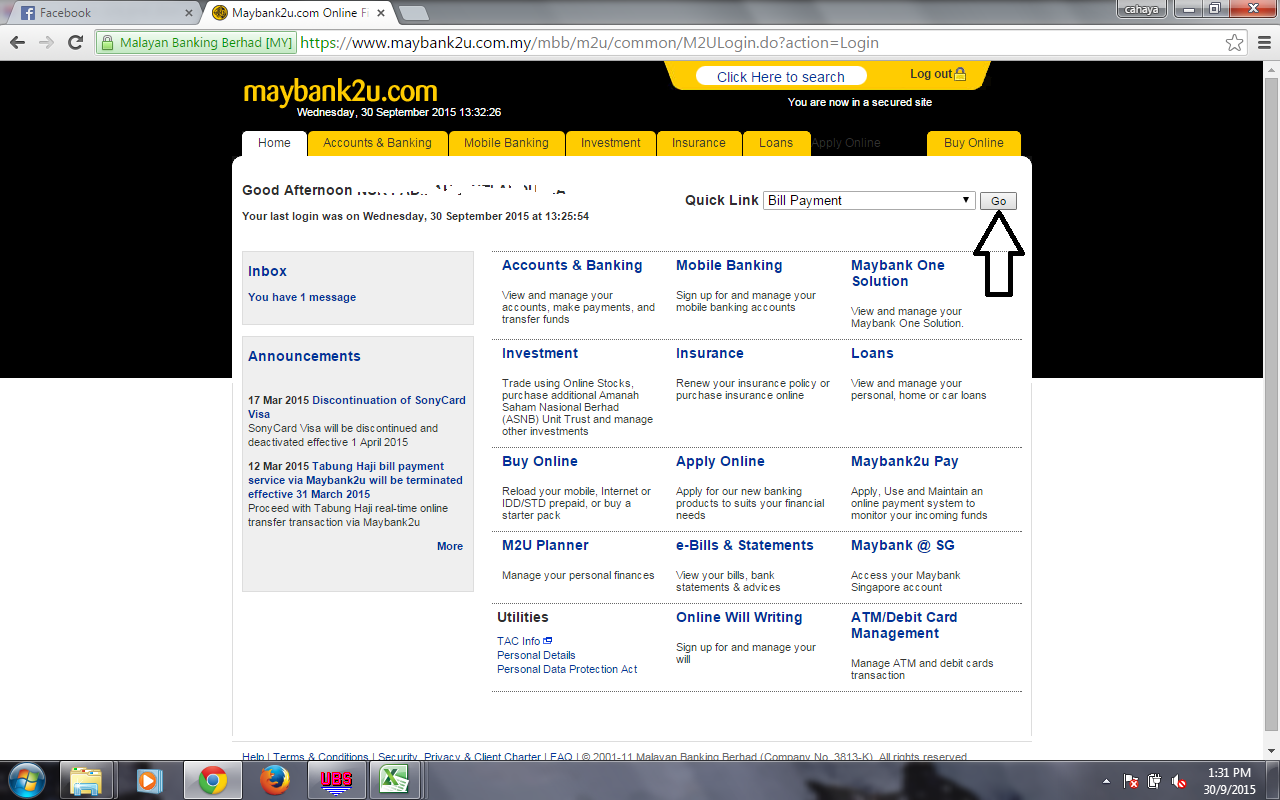Screen dimensions: 1280x800
Task: Go to Maybank2u Pay section
Action: tap(905, 461)
